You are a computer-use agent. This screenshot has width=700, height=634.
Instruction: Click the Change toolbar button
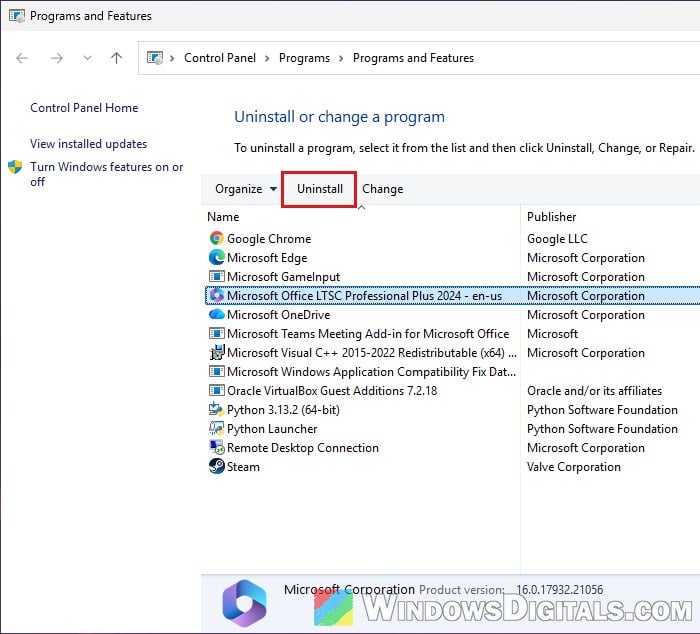383,189
